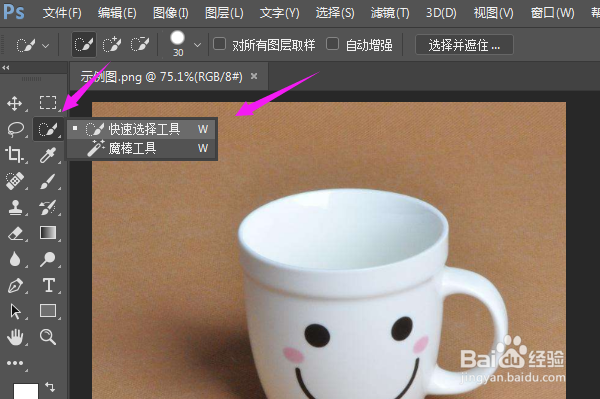Select the Hand tool
This screenshot has height=399, width=600.
pyautogui.click(x=15, y=337)
